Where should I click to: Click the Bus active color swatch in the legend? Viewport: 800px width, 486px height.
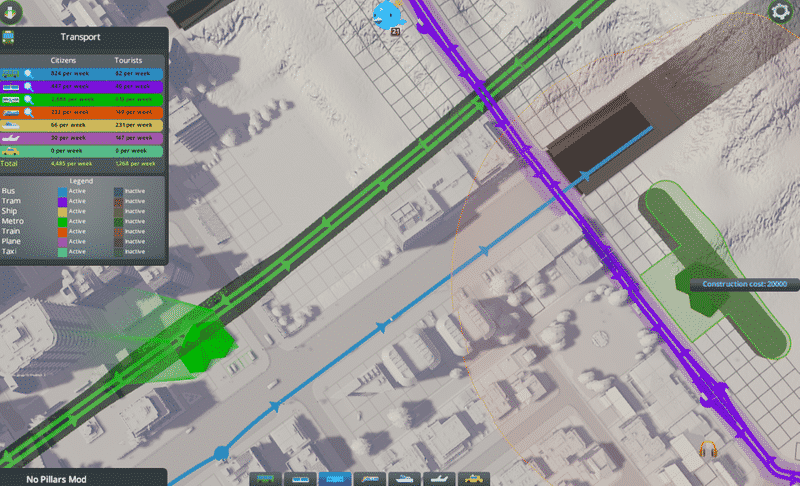click(62, 189)
